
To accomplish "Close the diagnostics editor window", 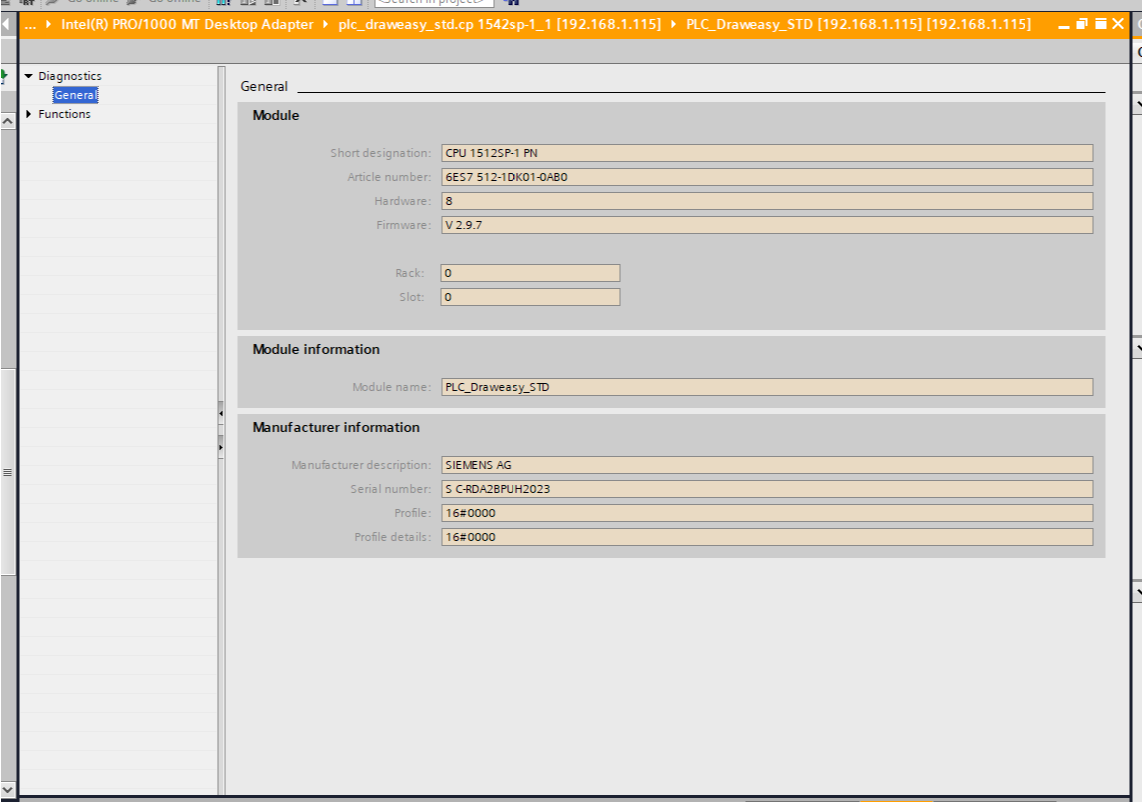I will [1118, 24].
